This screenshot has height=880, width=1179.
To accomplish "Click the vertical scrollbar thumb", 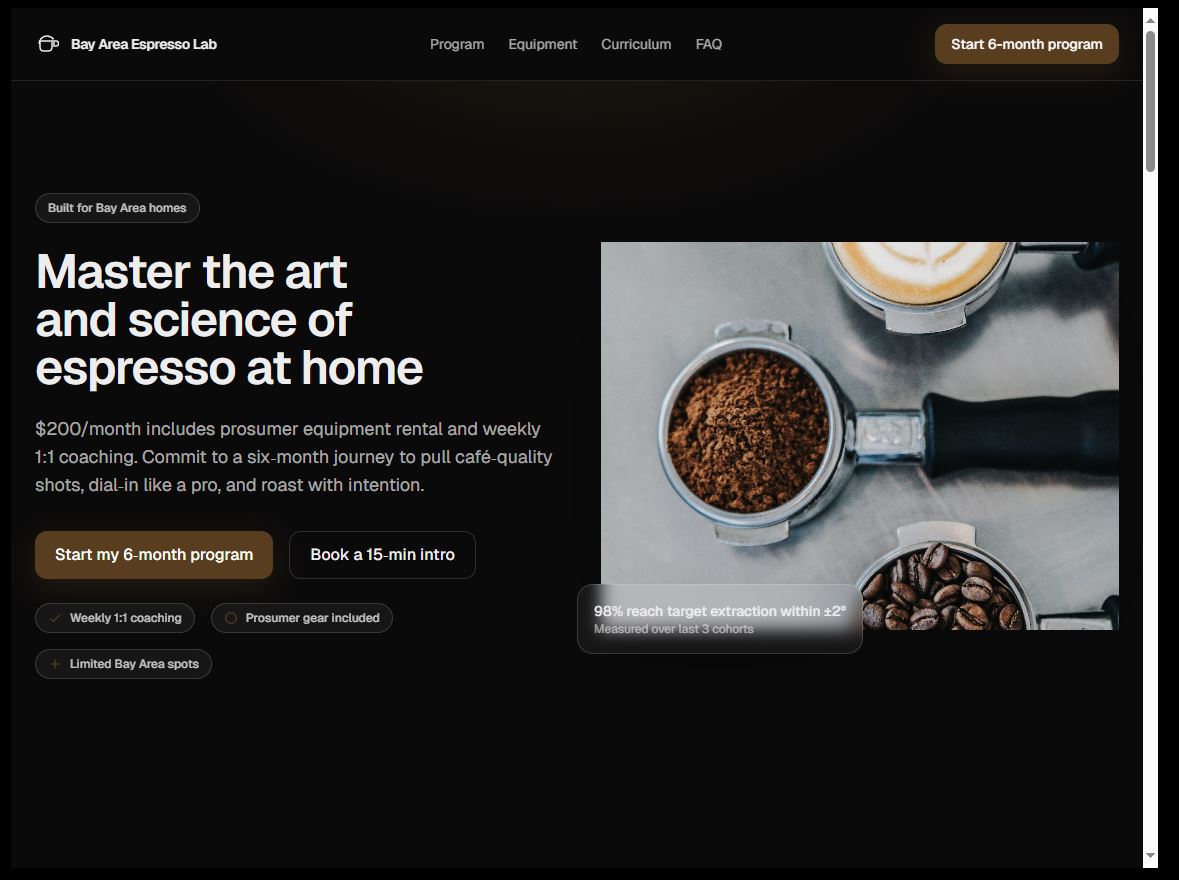I will click(x=1150, y=102).
